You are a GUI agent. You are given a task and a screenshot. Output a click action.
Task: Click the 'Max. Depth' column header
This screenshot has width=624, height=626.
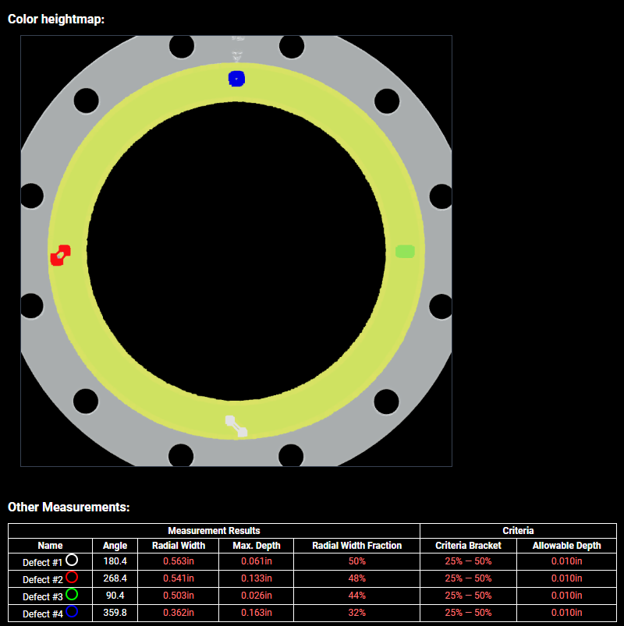256,546
